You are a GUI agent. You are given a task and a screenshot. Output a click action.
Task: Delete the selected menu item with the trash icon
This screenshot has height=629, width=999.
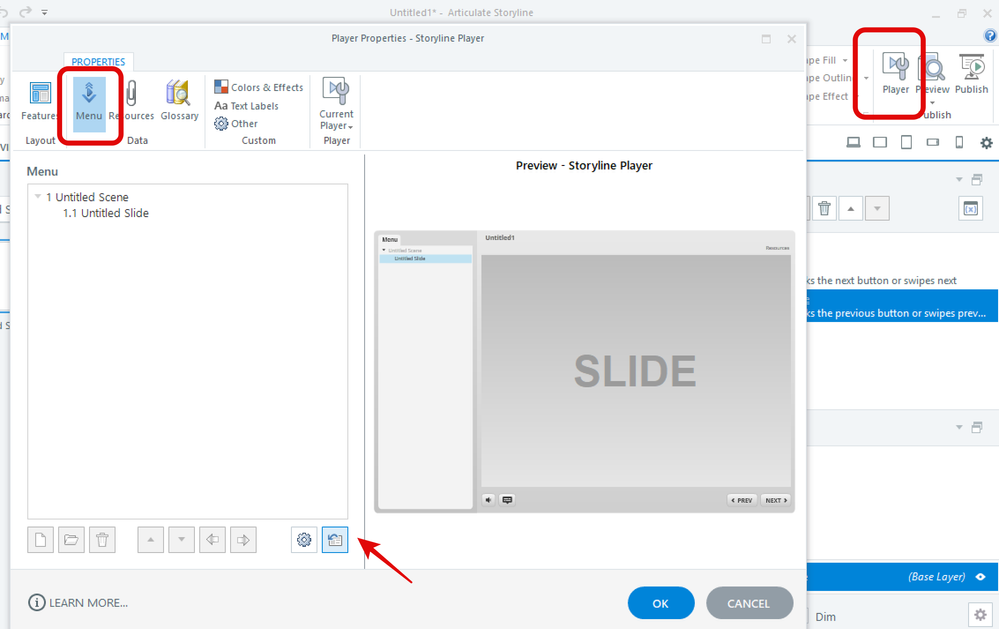tap(102, 540)
